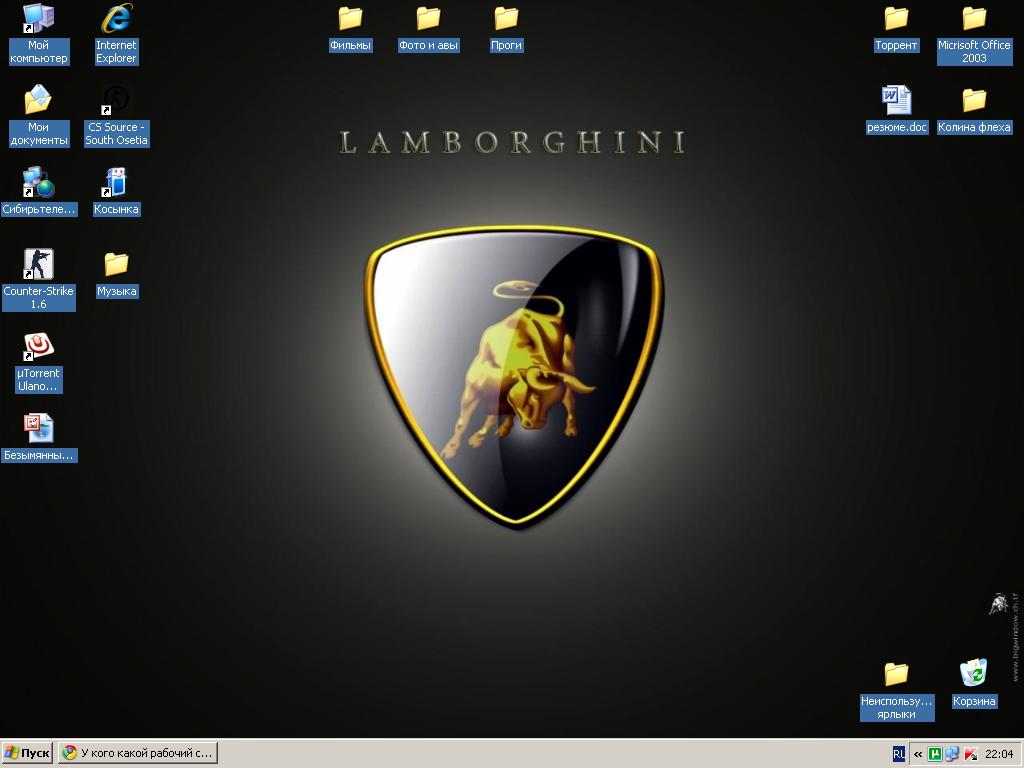The height and width of the screenshot is (768, 1024).
Task: Switch to the Chrome window in the taskbar
Action: (137, 753)
